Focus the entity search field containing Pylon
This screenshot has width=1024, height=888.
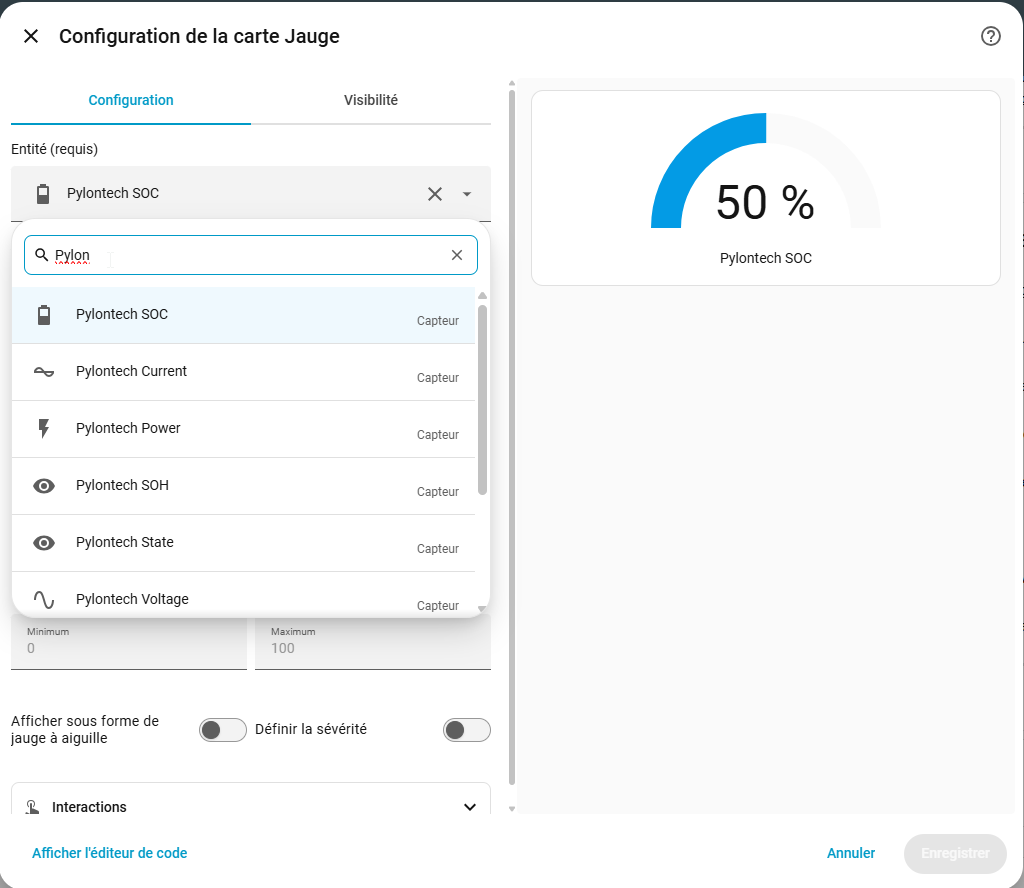251,255
